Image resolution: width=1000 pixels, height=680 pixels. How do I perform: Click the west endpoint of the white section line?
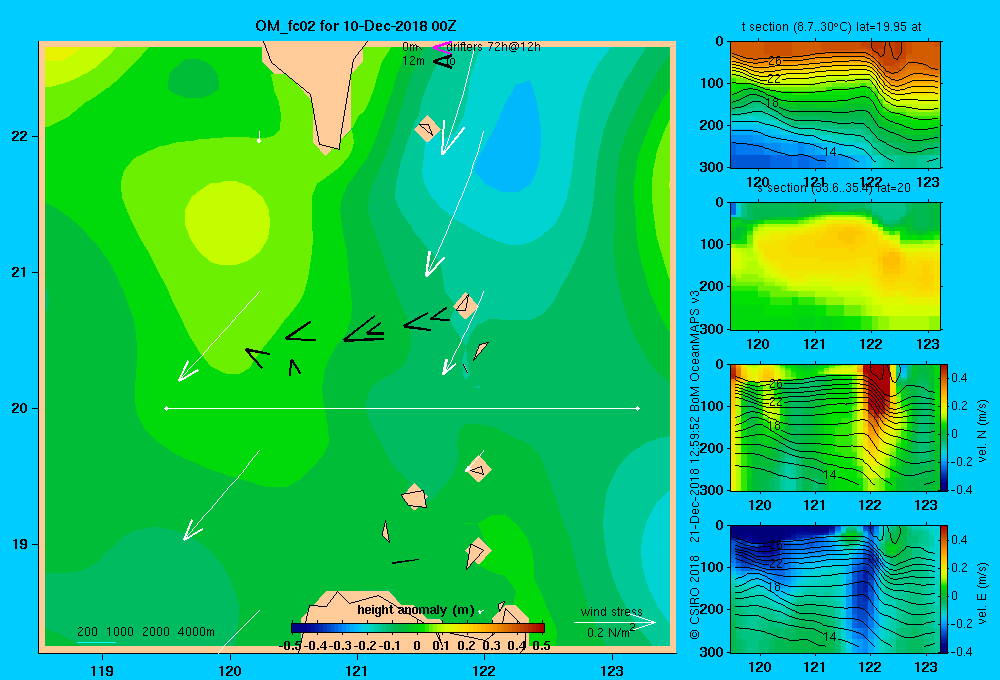[166, 408]
